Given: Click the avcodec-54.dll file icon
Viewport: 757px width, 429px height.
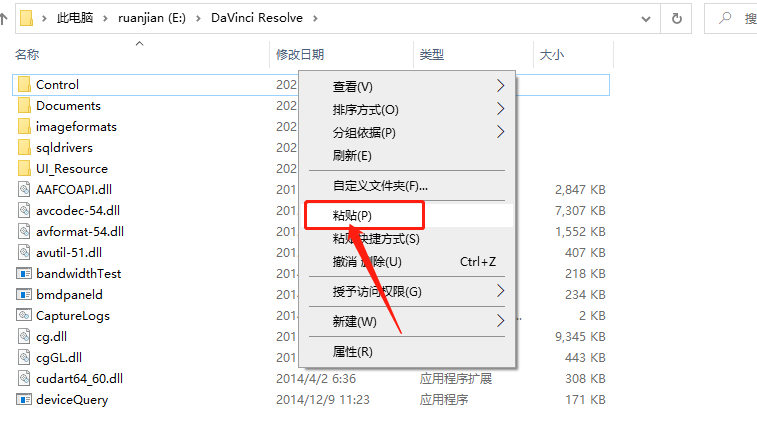Looking at the screenshot, I should pyautogui.click(x=24, y=210).
